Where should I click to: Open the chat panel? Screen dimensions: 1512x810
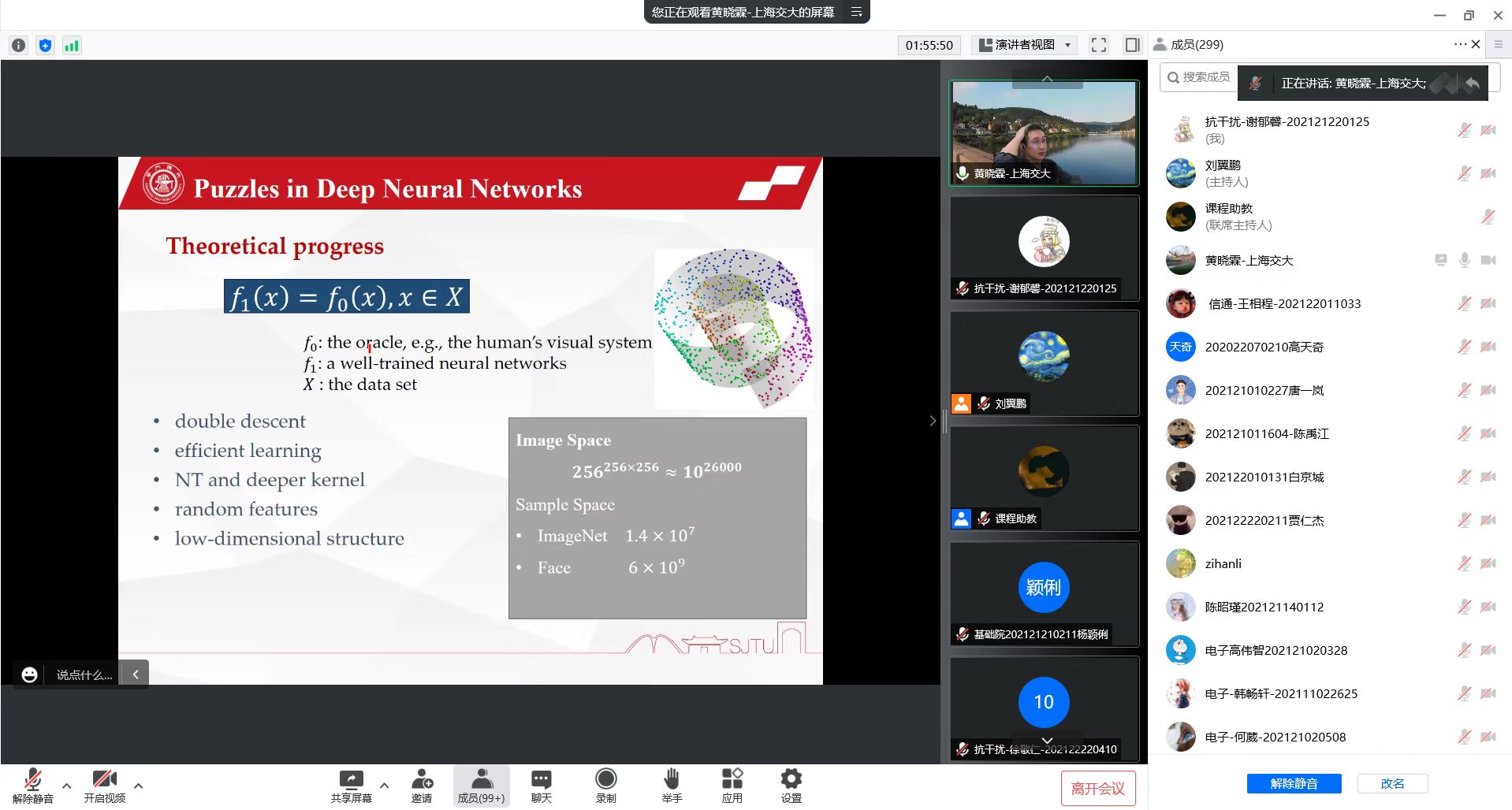tap(541, 780)
